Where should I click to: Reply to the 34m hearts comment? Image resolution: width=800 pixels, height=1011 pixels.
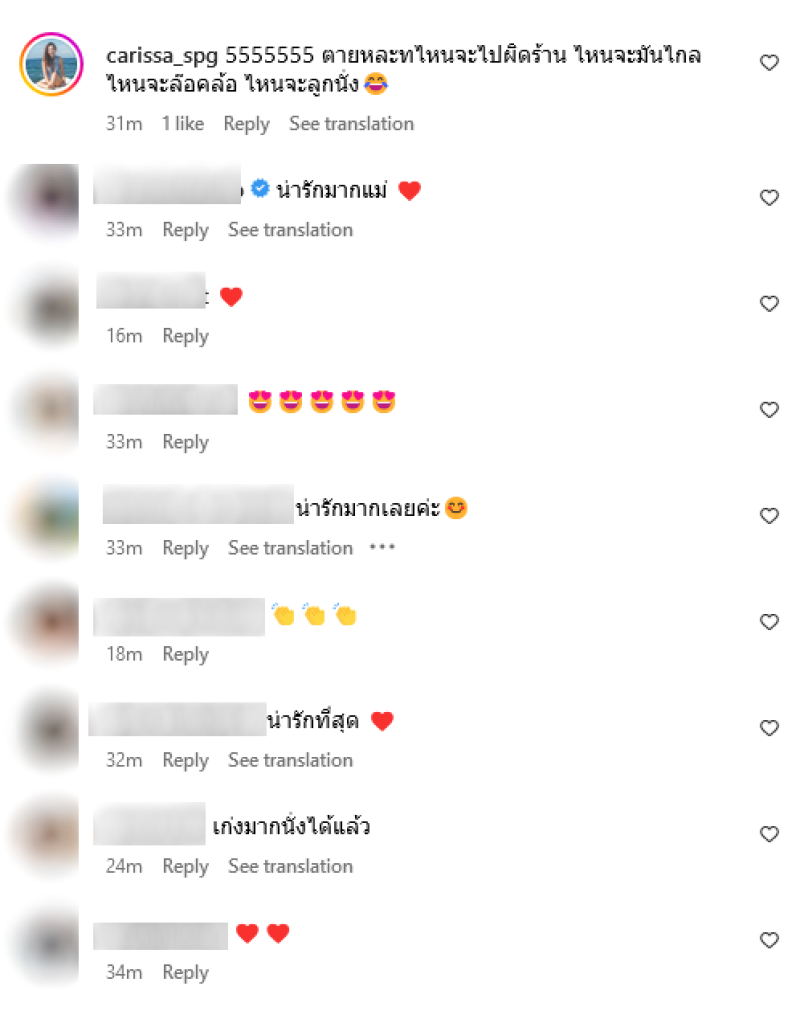click(185, 972)
